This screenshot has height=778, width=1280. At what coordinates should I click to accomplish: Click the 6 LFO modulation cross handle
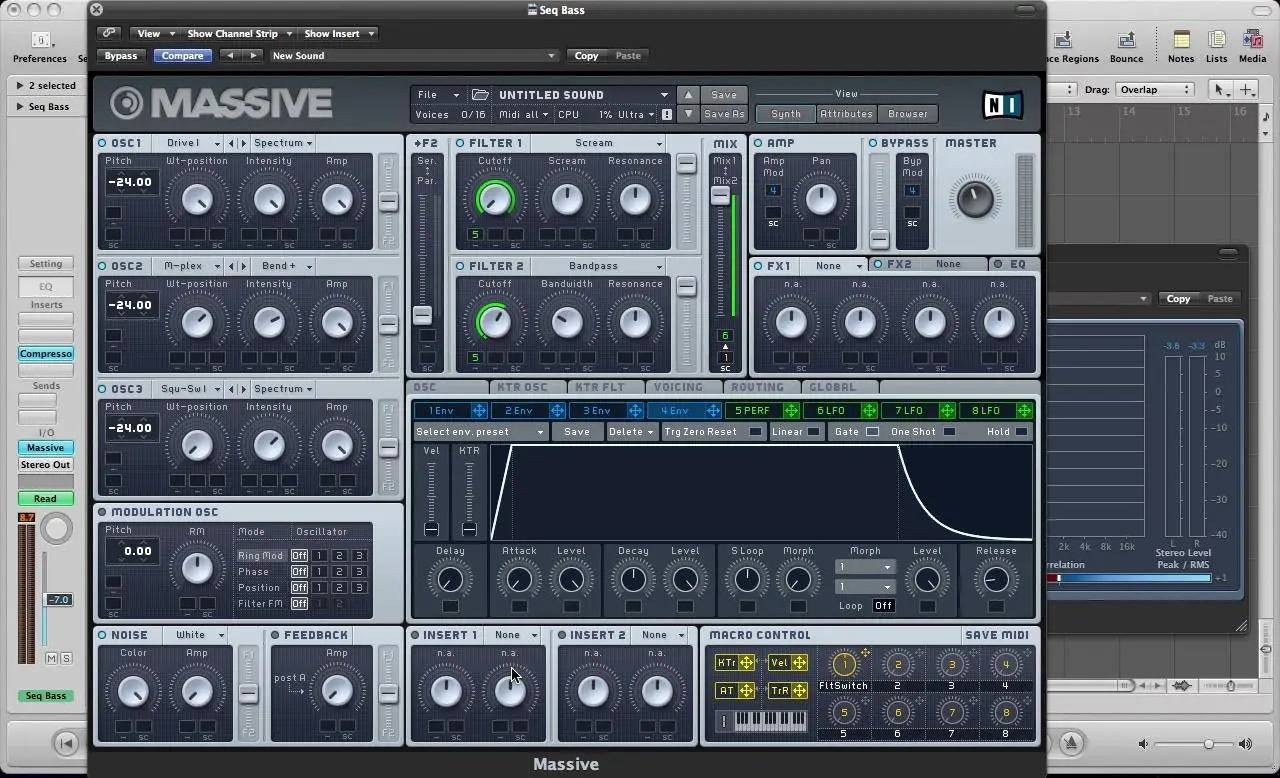point(869,411)
